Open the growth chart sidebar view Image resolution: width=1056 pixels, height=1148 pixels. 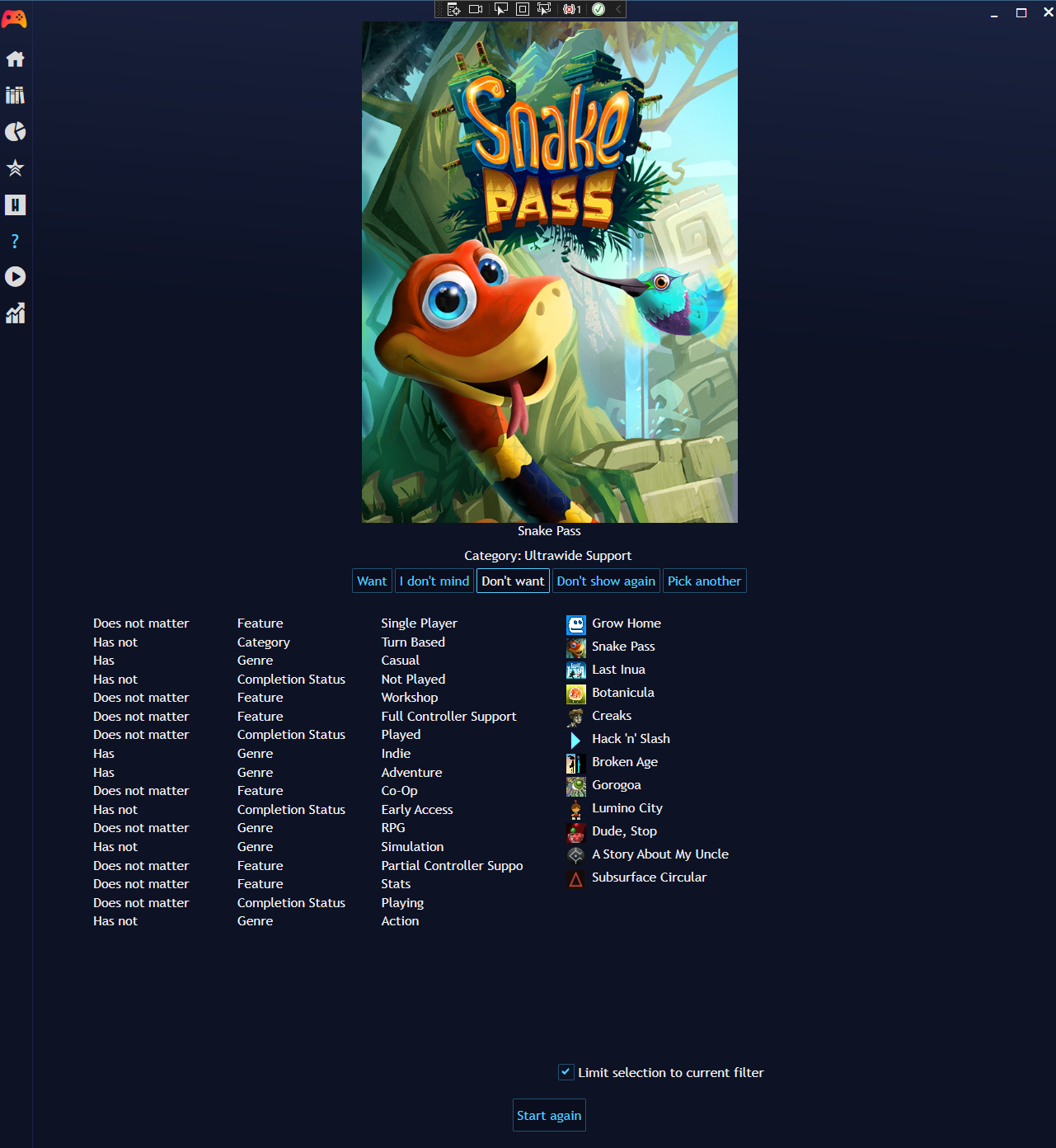pyautogui.click(x=15, y=313)
